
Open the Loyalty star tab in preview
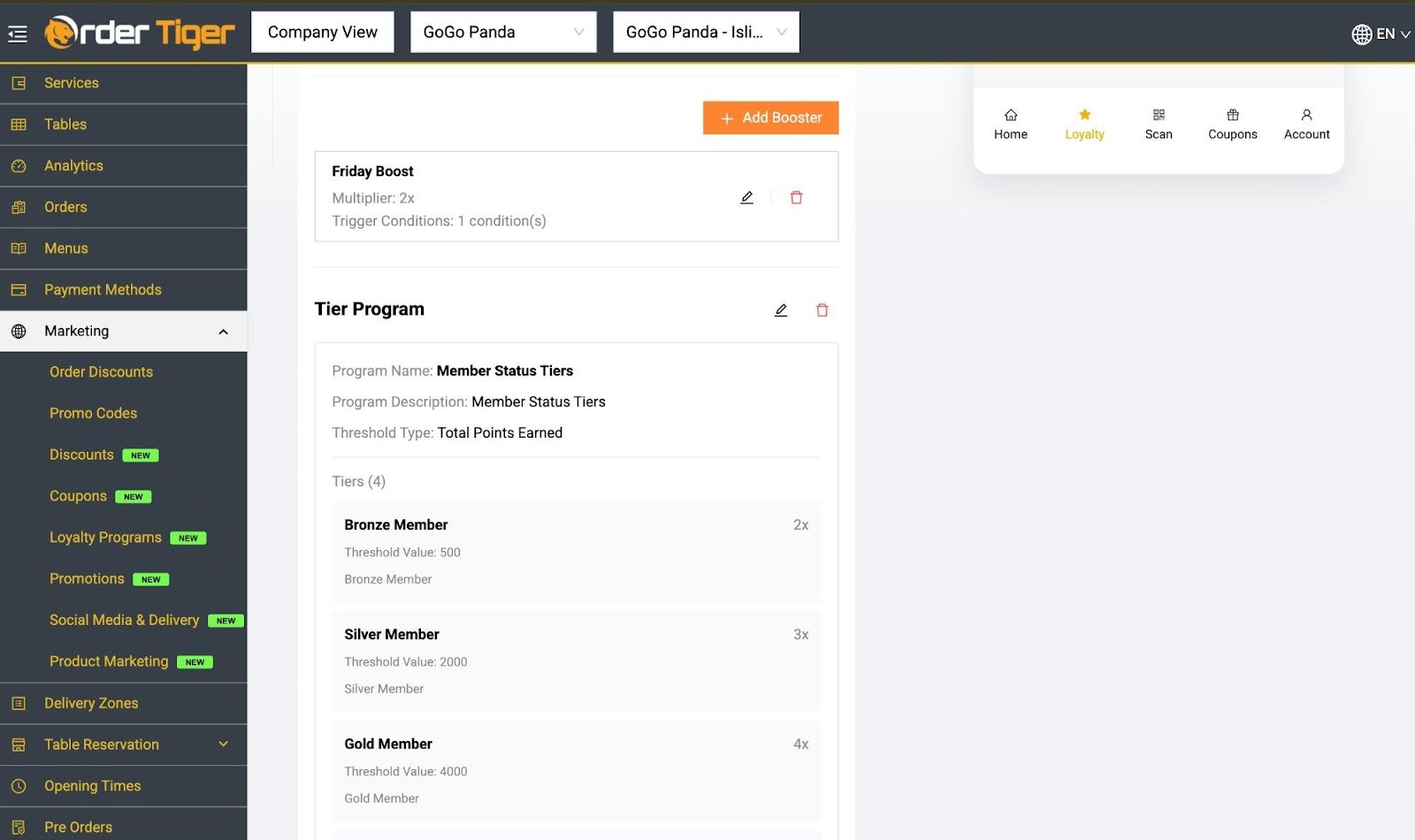[x=1084, y=124]
